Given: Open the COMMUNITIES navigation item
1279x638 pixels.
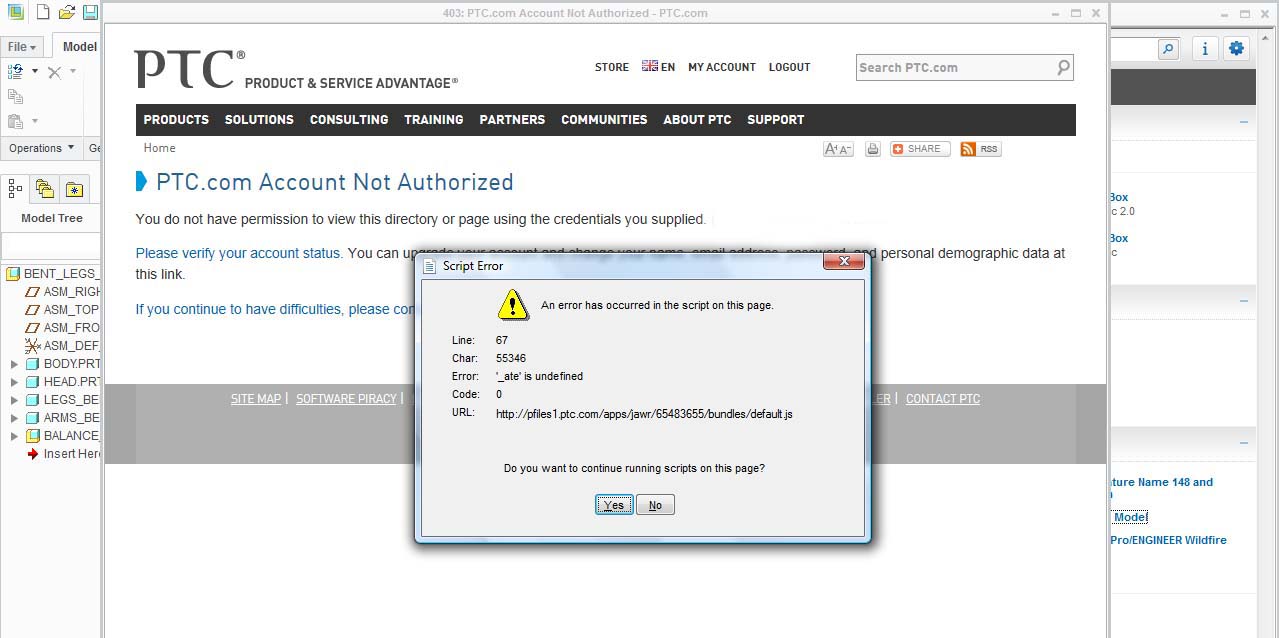Looking at the screenshot, I should tap(604, 119).
